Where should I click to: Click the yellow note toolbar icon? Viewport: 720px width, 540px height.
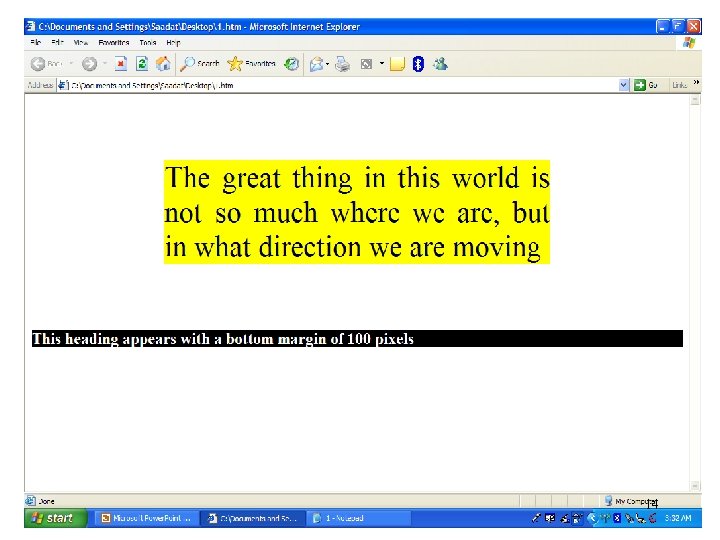pyautogui.click(x=397, y=64)
